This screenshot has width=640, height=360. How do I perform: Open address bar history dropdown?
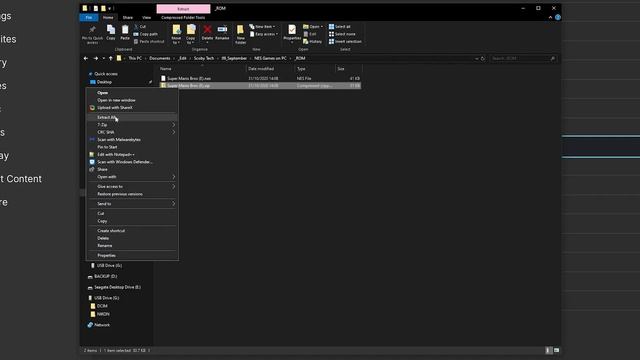click(476, 58)
